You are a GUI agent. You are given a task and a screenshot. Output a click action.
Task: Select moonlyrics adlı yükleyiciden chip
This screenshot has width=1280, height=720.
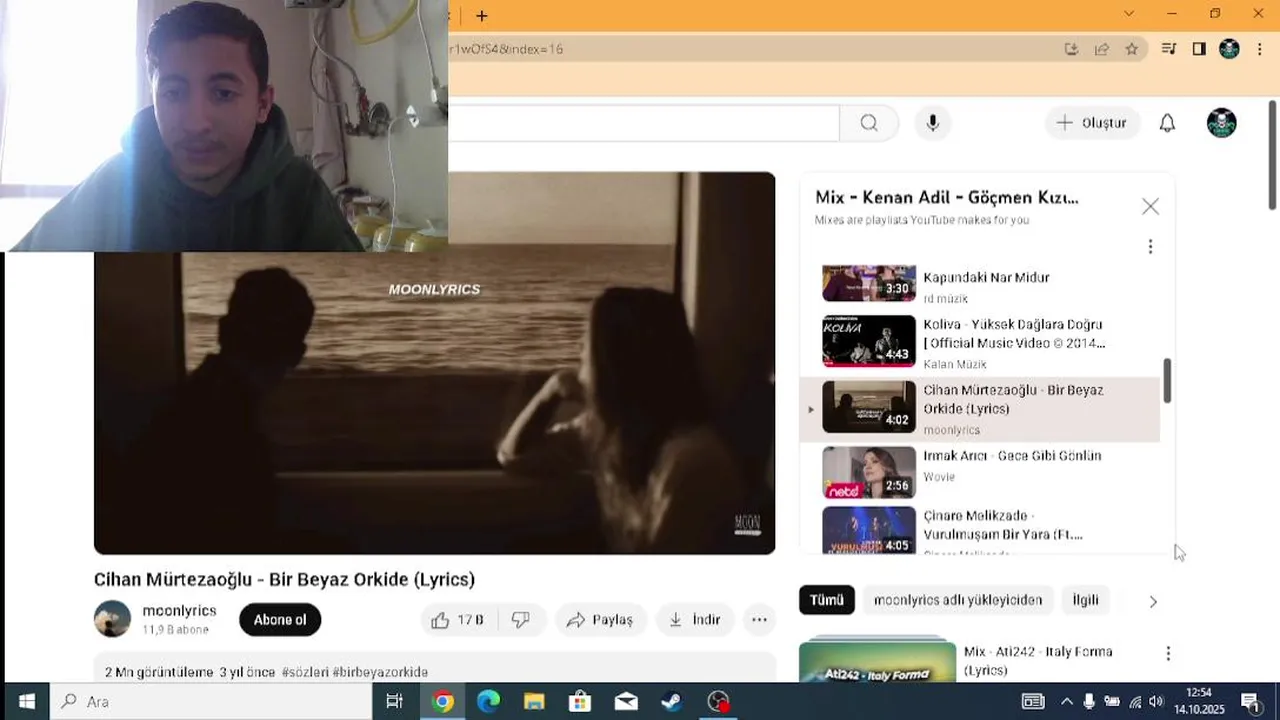[957, 600]
